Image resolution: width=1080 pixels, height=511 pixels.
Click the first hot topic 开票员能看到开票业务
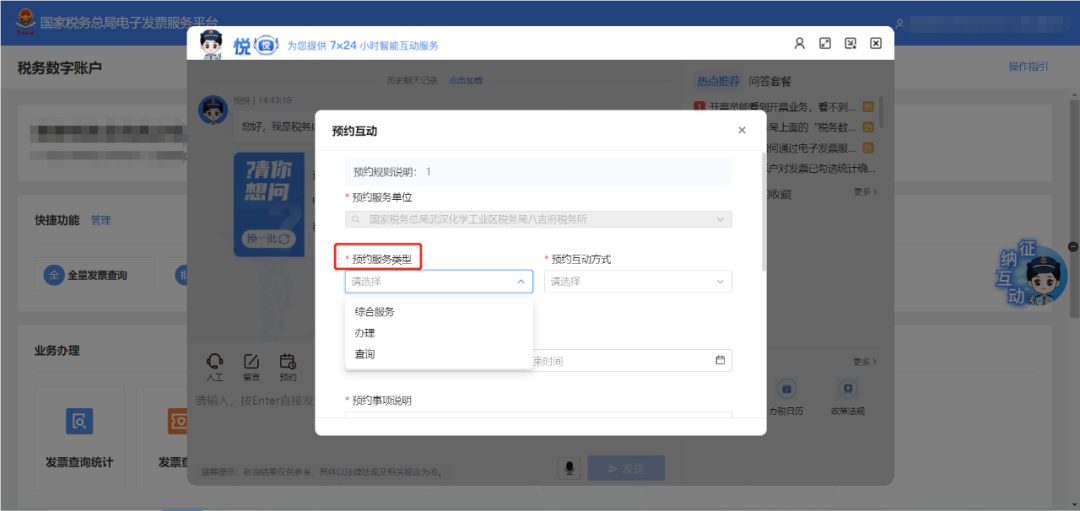[782, 107]
